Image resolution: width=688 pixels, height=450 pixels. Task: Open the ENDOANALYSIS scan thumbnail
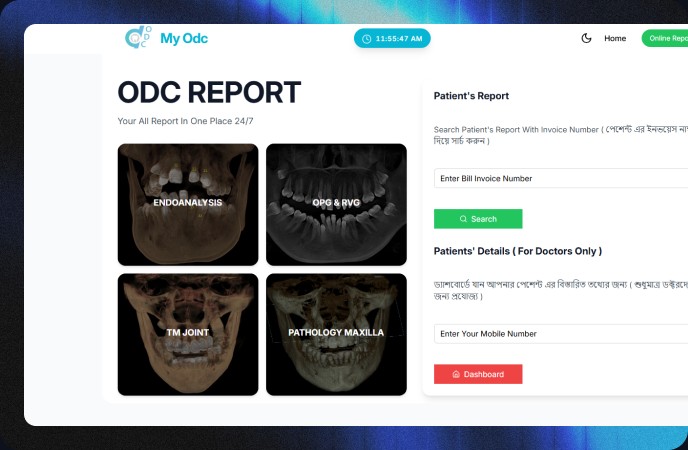point(188,204)
